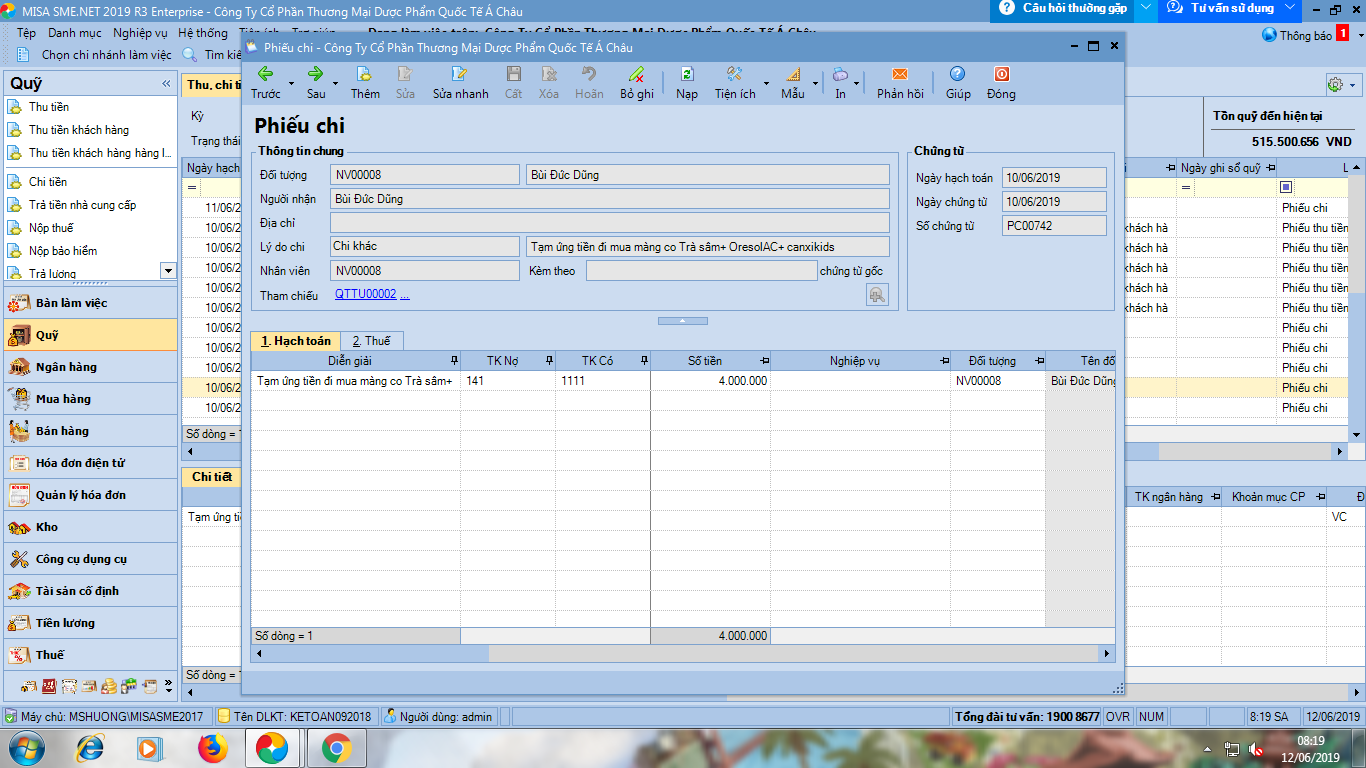The height and width of the screenshot is (768, 1366).
Task: Click the Thêm (add new) toolbar icon
Action: [x=365, y=74]
